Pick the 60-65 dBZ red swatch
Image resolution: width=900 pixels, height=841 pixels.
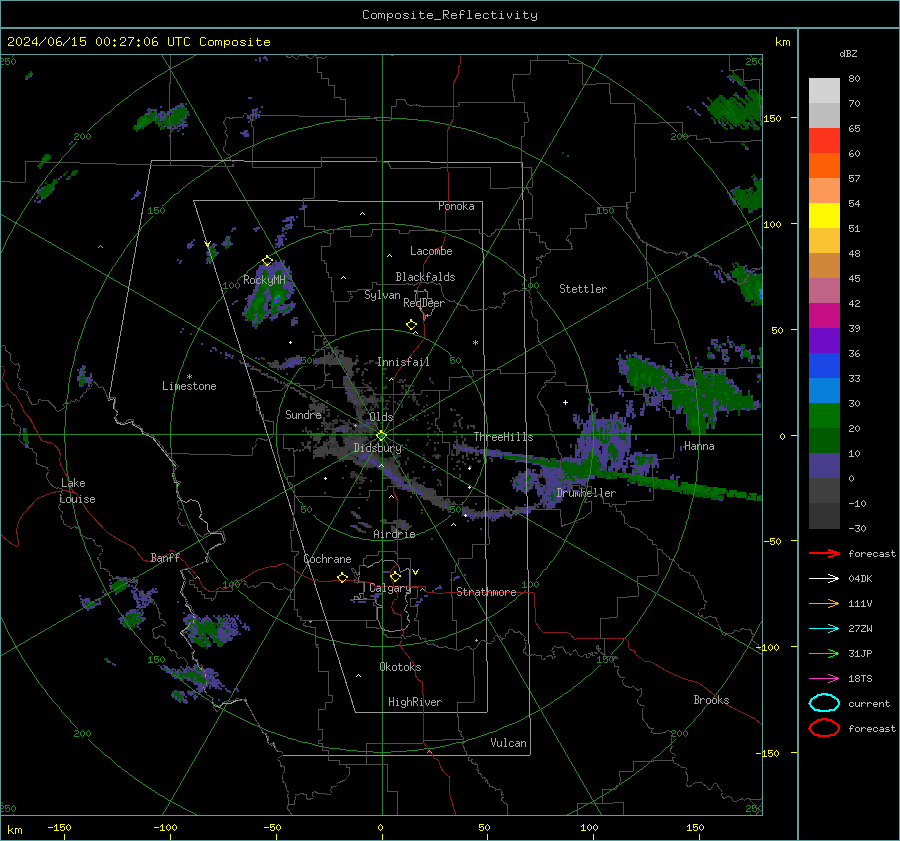coord(824,141)
